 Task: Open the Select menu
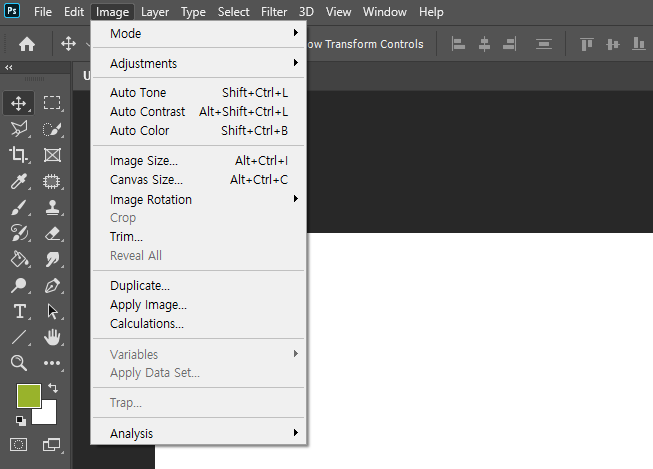[x=233, y=12]
